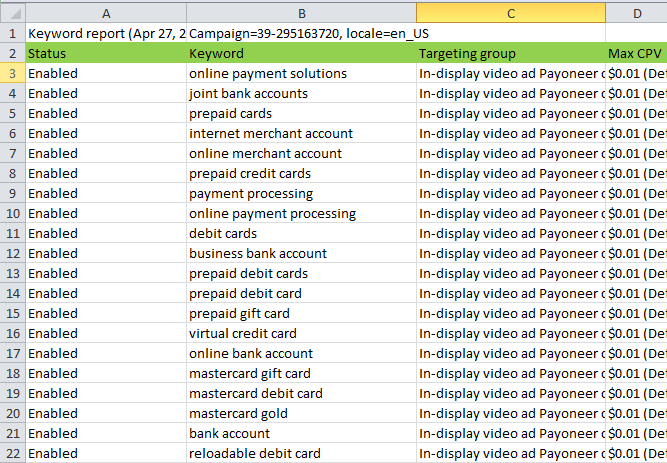Select highlighted column C header
The width and height of the screenshot is (667, 463).
coord(510,13)
